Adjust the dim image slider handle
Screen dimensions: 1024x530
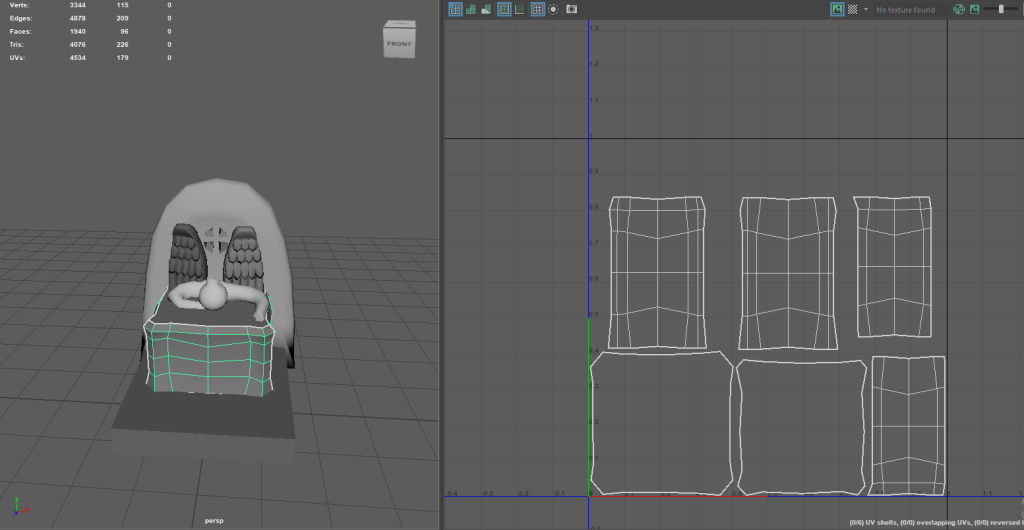1001,9
